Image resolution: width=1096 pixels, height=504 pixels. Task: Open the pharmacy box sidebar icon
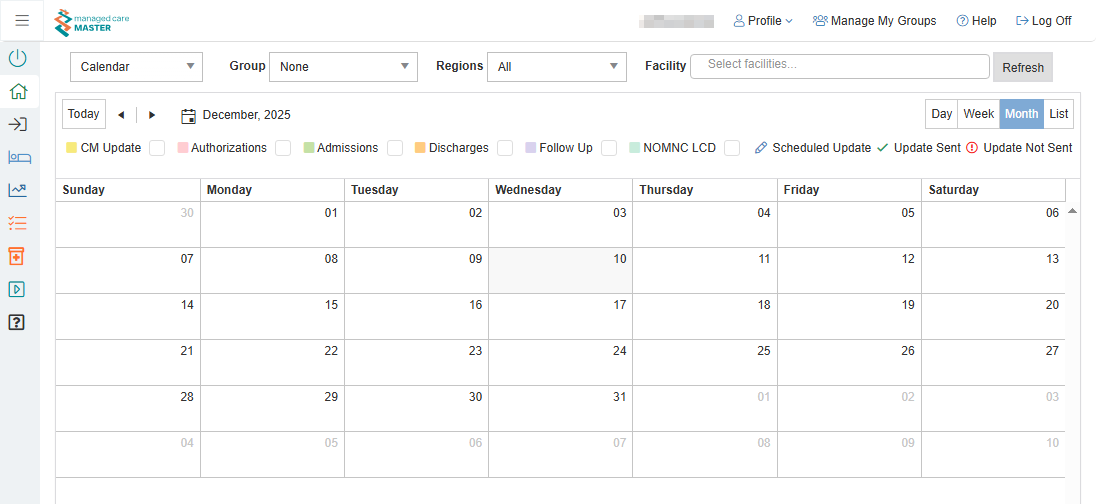point(17,256)
